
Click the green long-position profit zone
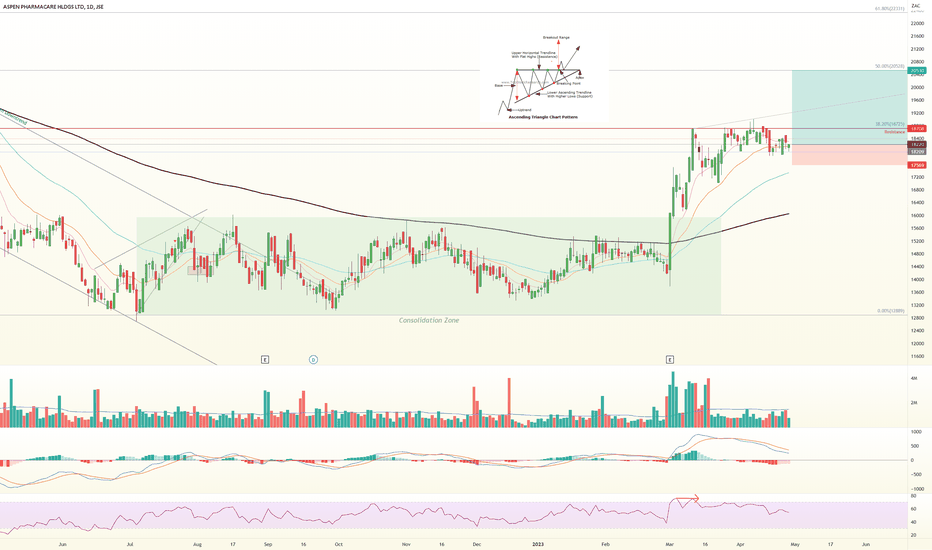click(x=848, y=107)
